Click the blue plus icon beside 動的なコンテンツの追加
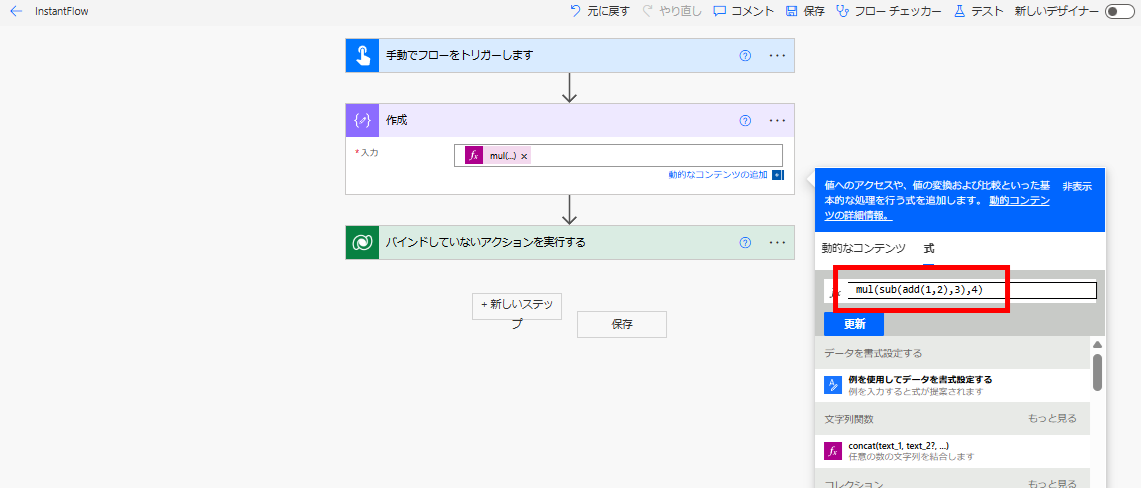 pos(777,175)
